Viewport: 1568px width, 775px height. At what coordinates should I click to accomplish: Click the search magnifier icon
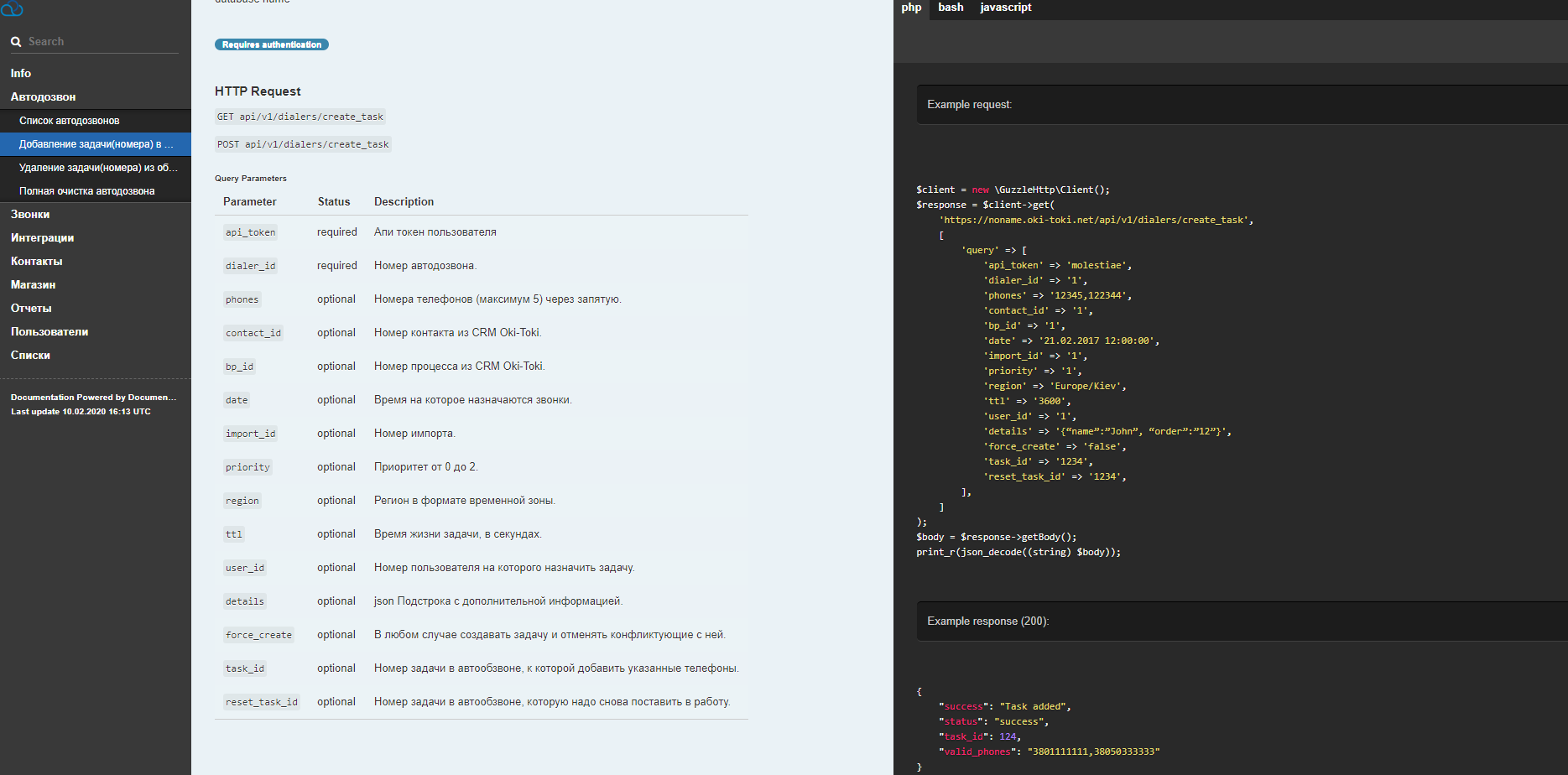click(16, 42)
